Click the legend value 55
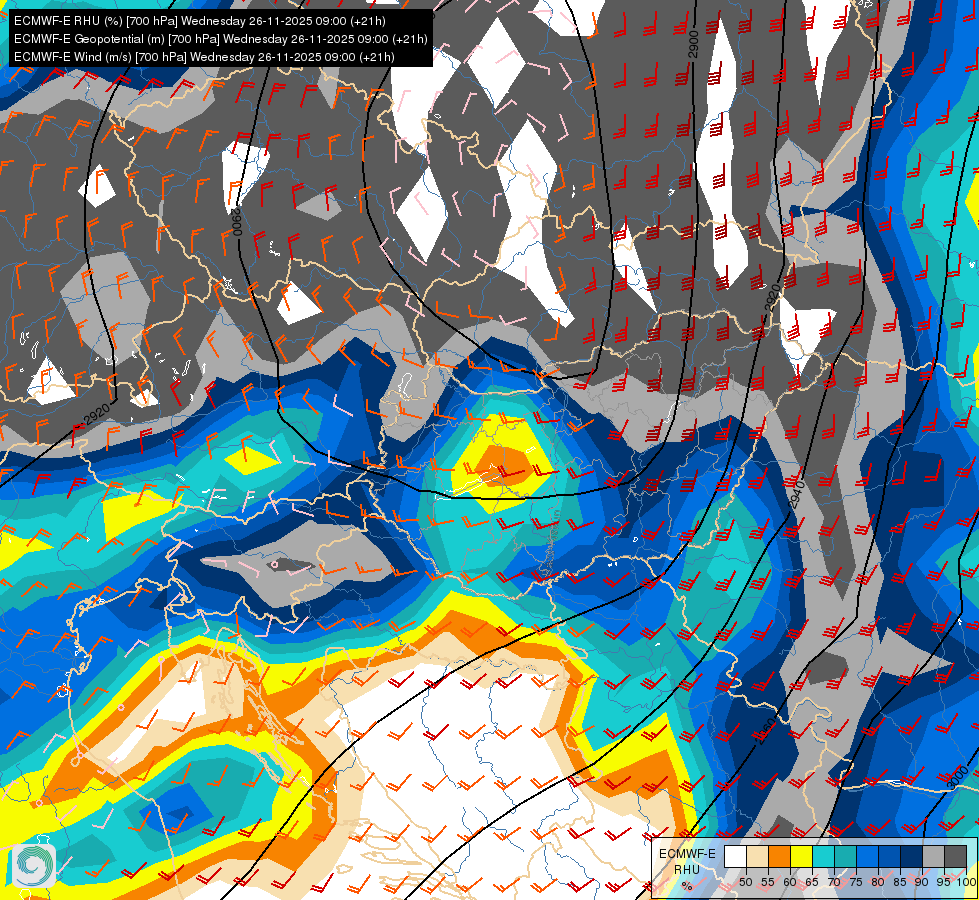This screenshot has height=900, width=979. coord(768,882)
